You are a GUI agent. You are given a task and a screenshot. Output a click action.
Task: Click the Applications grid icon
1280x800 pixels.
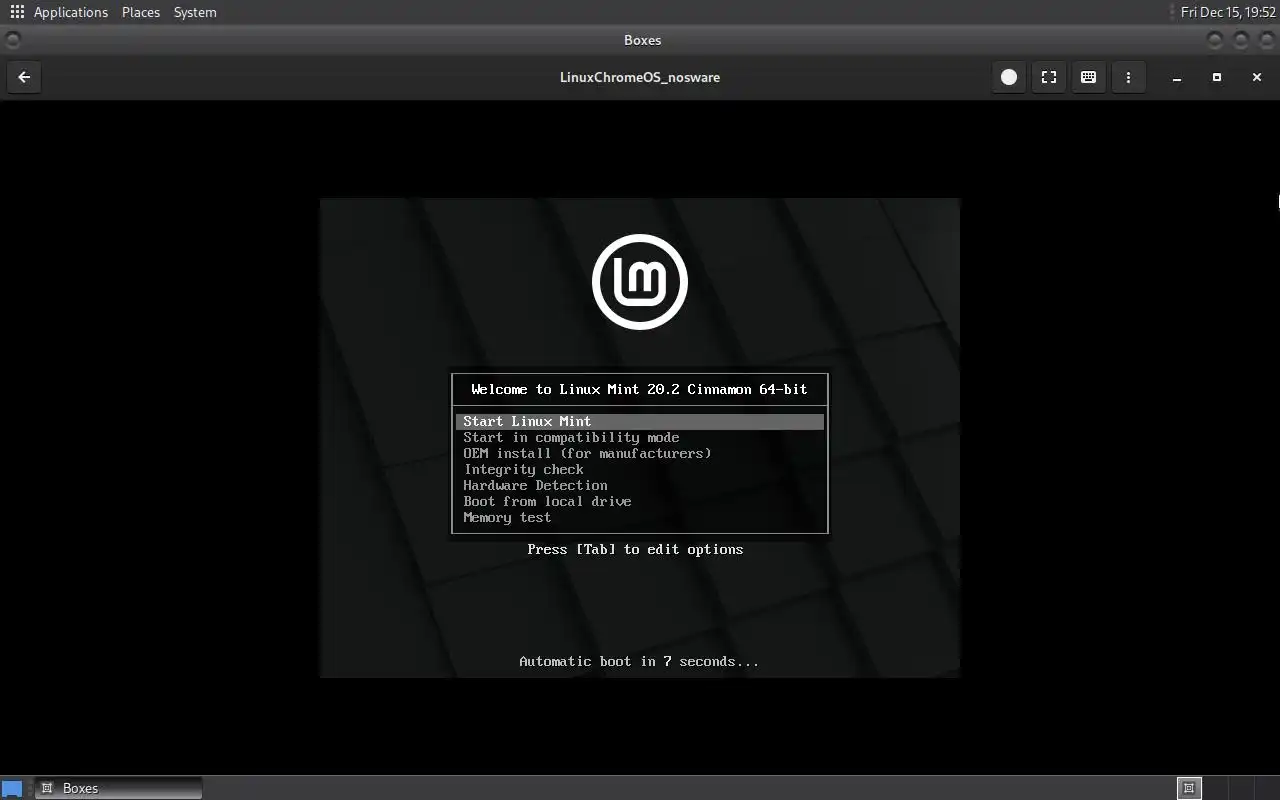tap(17, 12)
